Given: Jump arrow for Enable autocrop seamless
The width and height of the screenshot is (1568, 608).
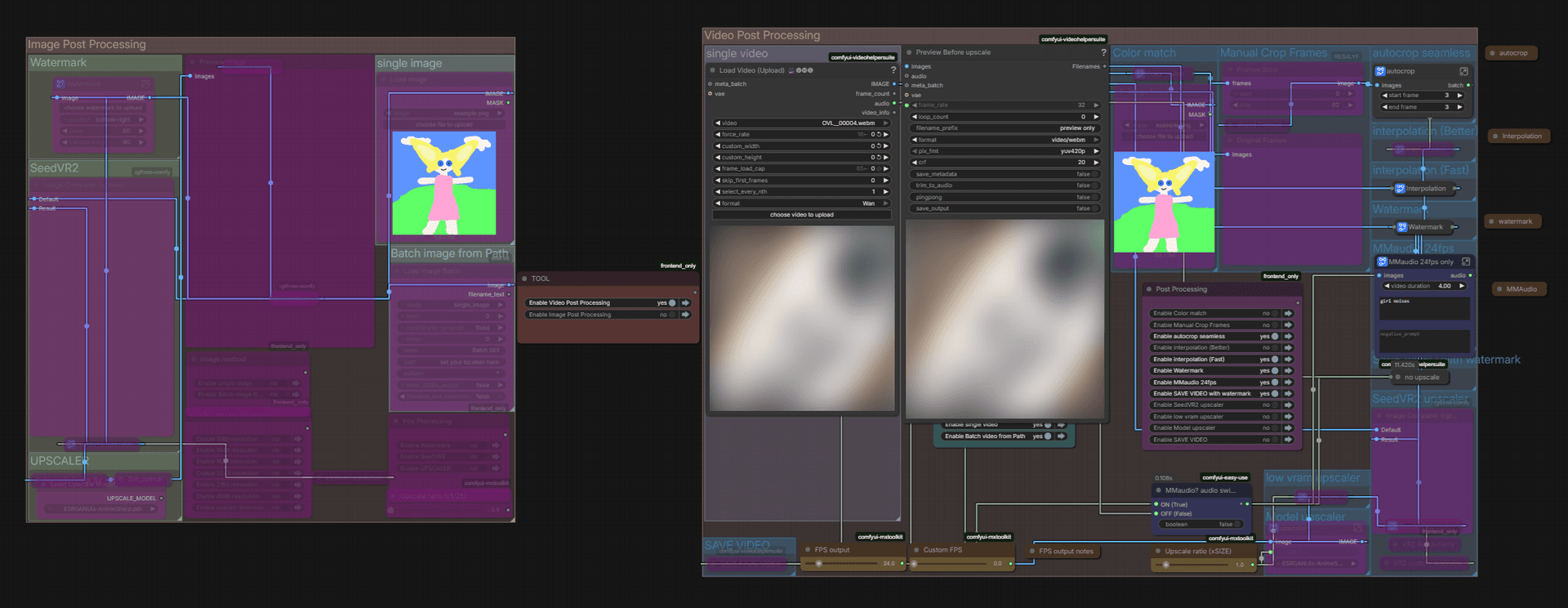Looking at the screenshot, I should point(1288,337).
